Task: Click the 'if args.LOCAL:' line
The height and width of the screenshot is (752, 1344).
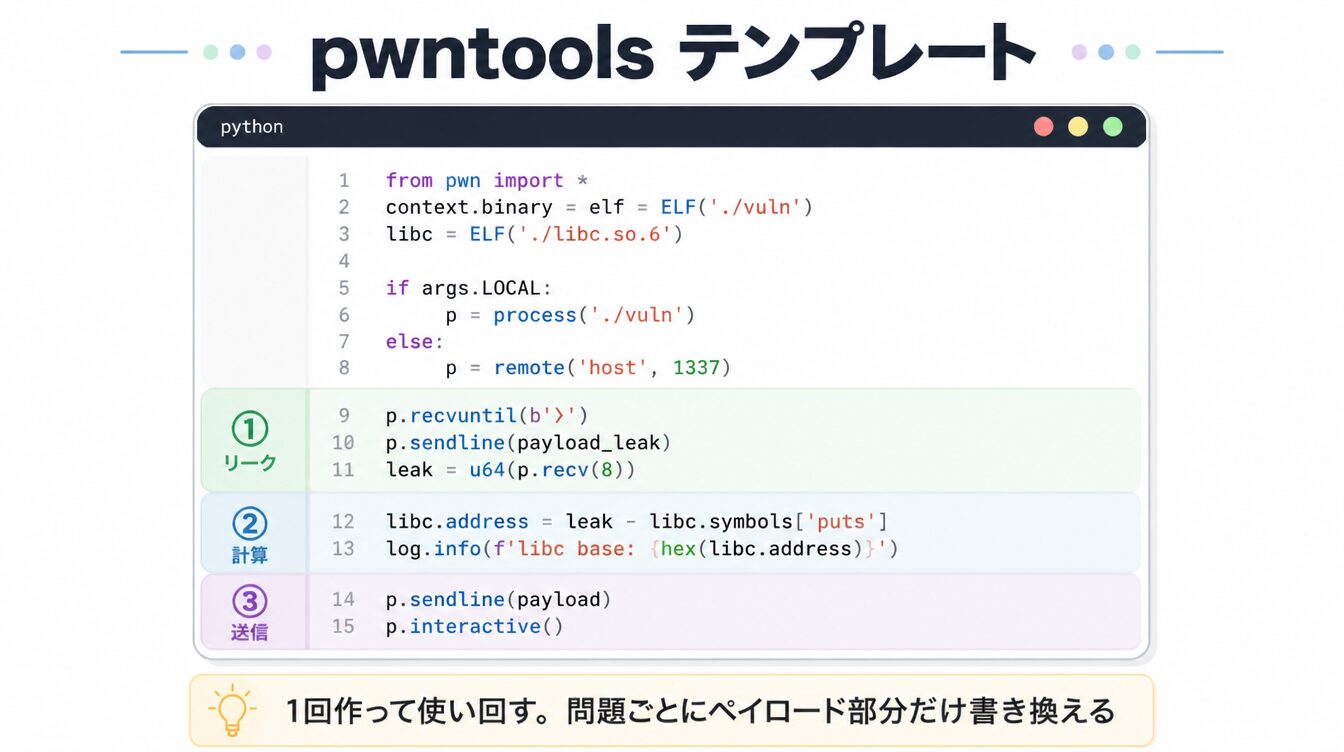Action: 469,288
